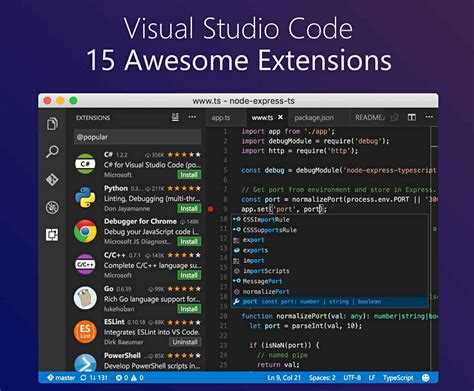Click the @popular extensions search field
The width and height of the screenshot is (474, 391).
pyautogui.click(x=137, y=137)
